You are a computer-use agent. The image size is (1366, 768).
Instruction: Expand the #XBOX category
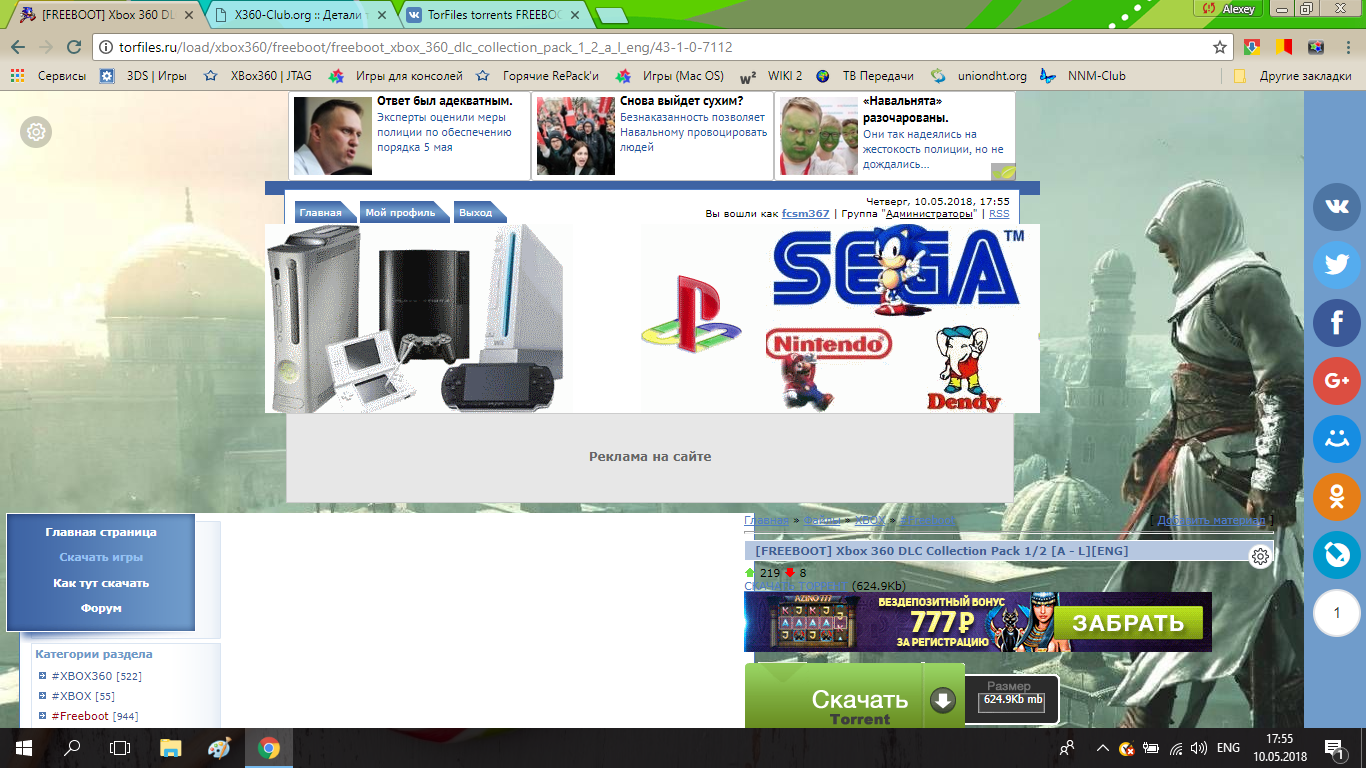pyautogui.click(x=43, y=696)
